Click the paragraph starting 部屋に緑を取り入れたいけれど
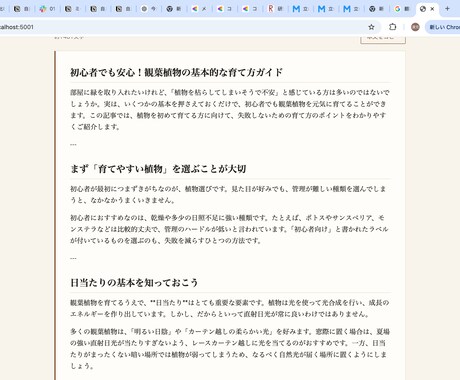Viewport: 460px width, 380px height. tap(230, 109)
